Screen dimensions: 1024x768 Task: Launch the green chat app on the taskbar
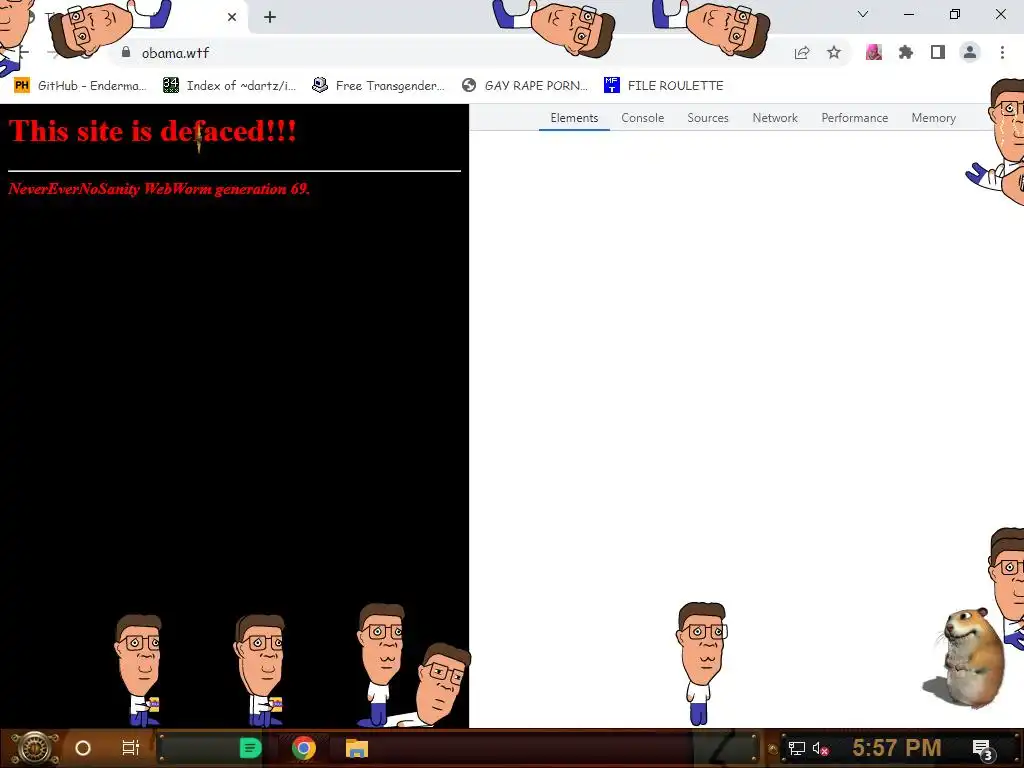pyautogui.click(x=250, y=748)
